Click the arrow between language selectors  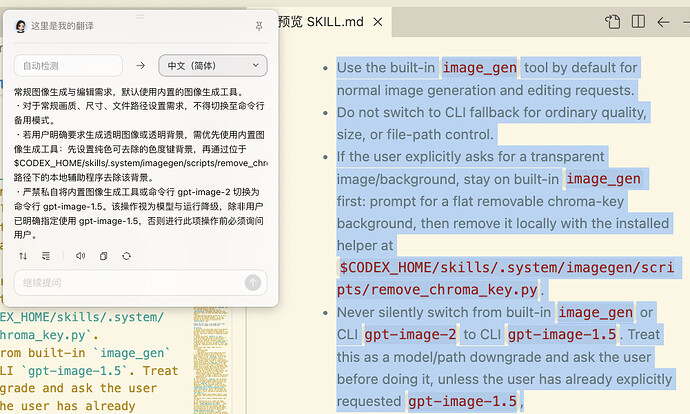tap(141, 66)
